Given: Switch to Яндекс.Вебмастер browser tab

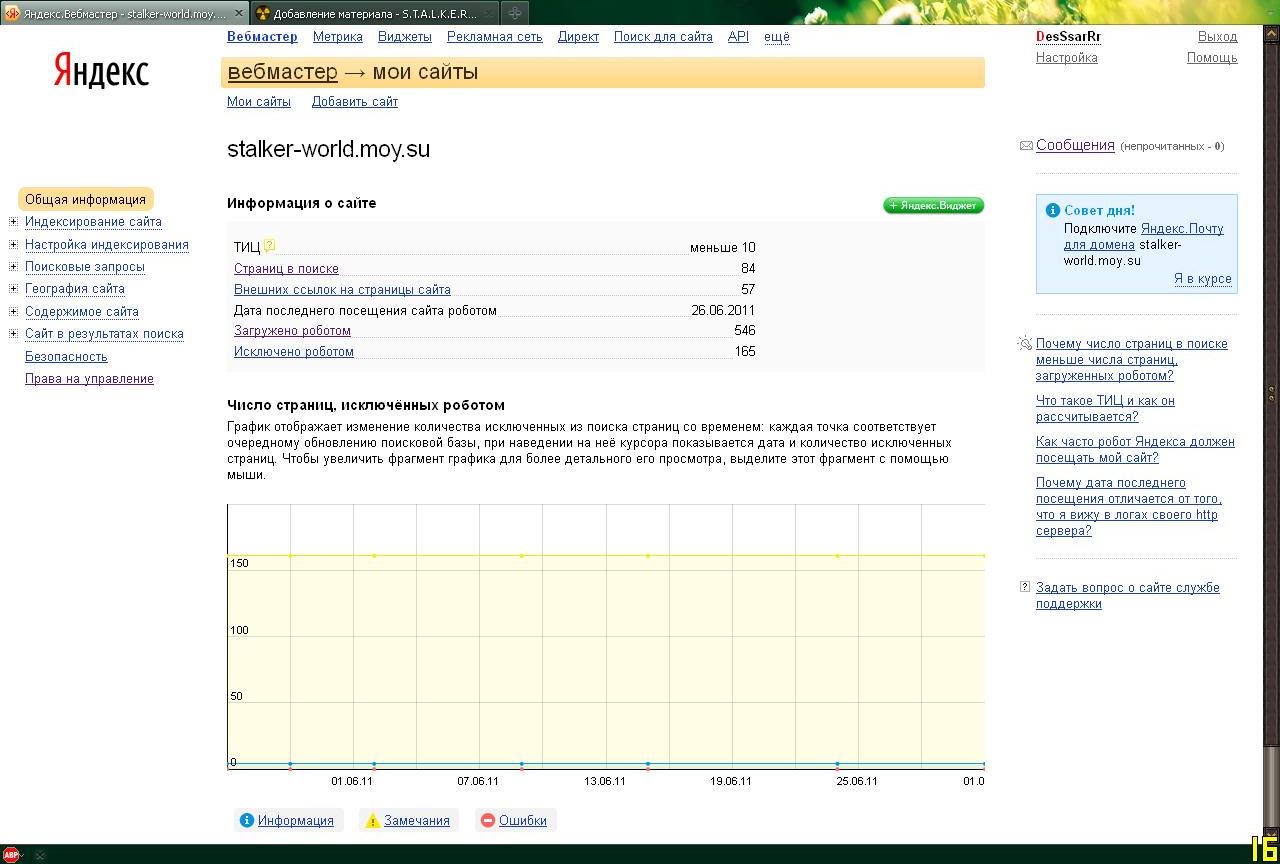Looking at the screenshot, I should 125,14.
